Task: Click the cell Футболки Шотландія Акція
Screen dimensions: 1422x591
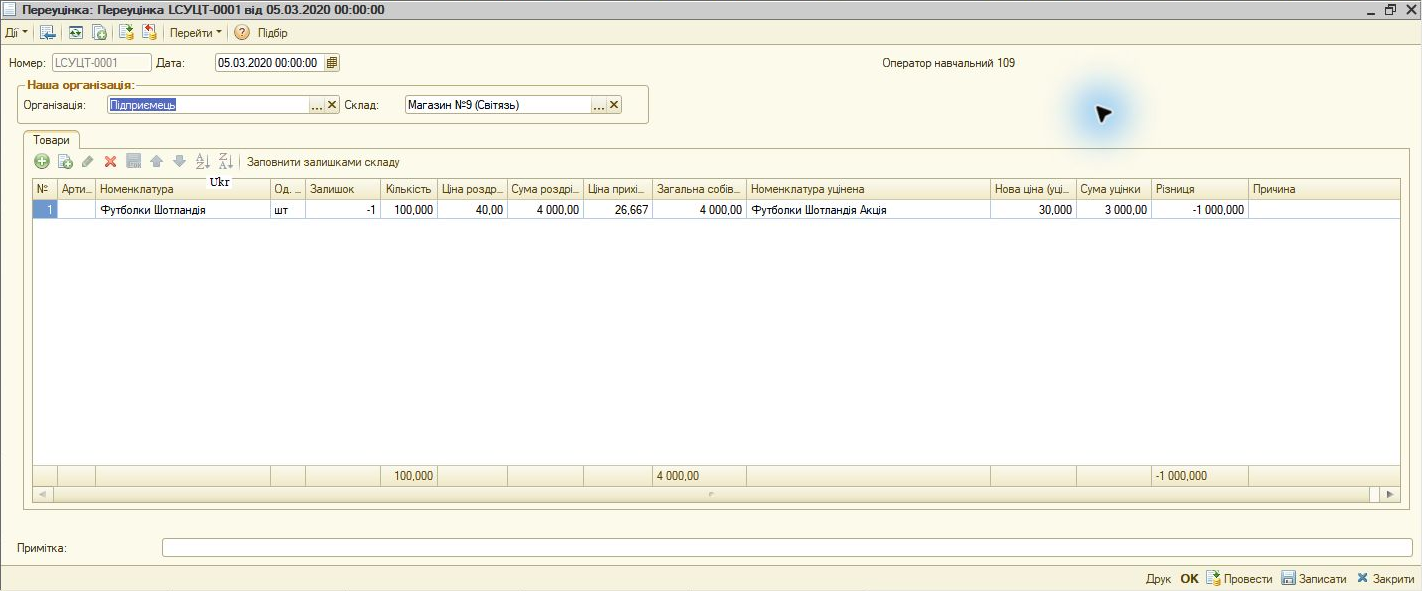Action: tap(868, 210)
